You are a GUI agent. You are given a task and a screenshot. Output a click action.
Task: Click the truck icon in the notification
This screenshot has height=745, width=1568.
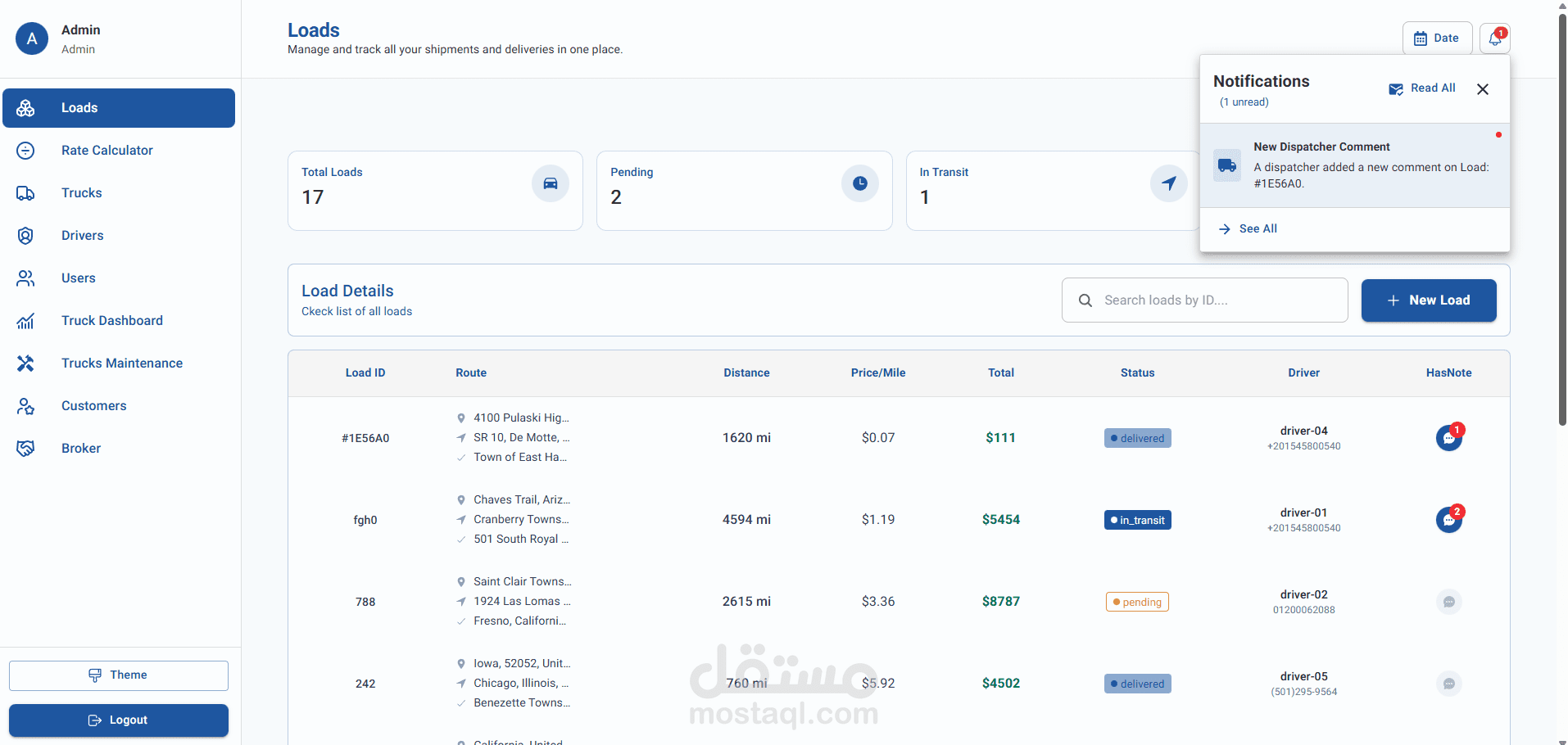point(1227,165)
